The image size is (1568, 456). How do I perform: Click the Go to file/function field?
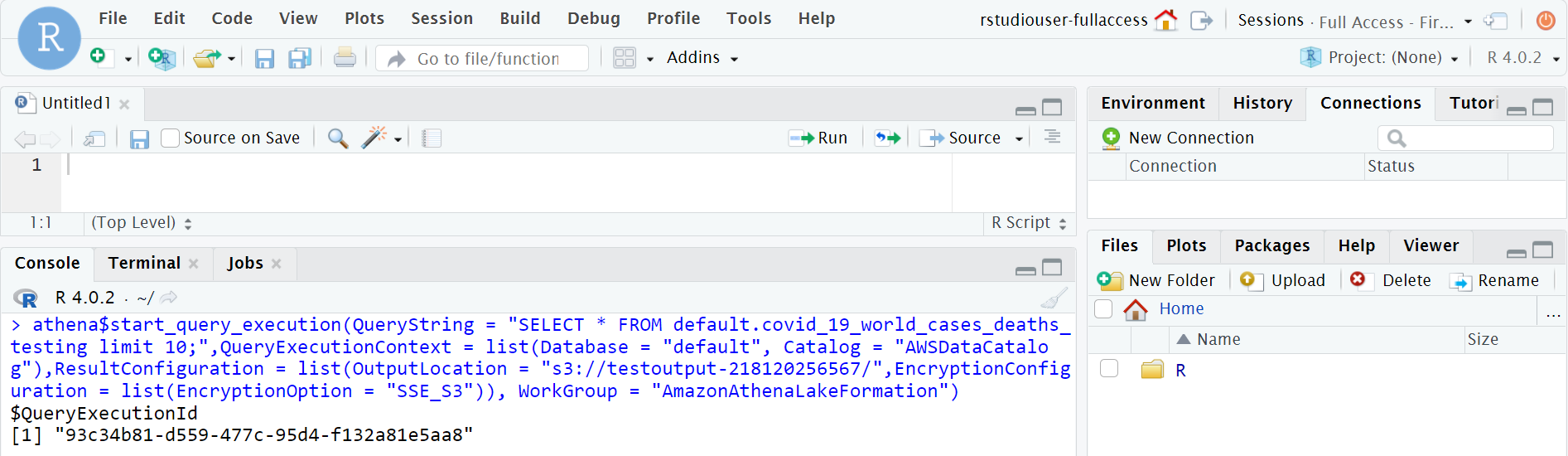tap(488, 59)
